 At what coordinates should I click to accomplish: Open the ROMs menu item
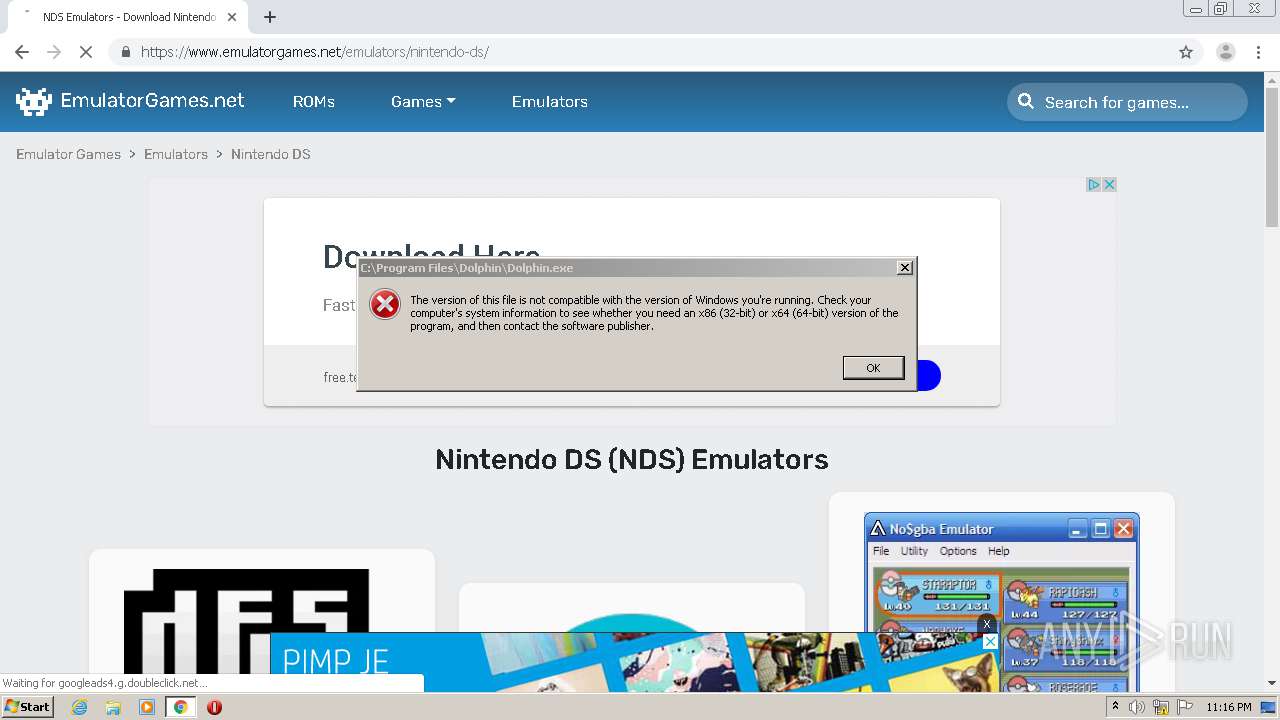pyautogui.click(x=314, y=102)
